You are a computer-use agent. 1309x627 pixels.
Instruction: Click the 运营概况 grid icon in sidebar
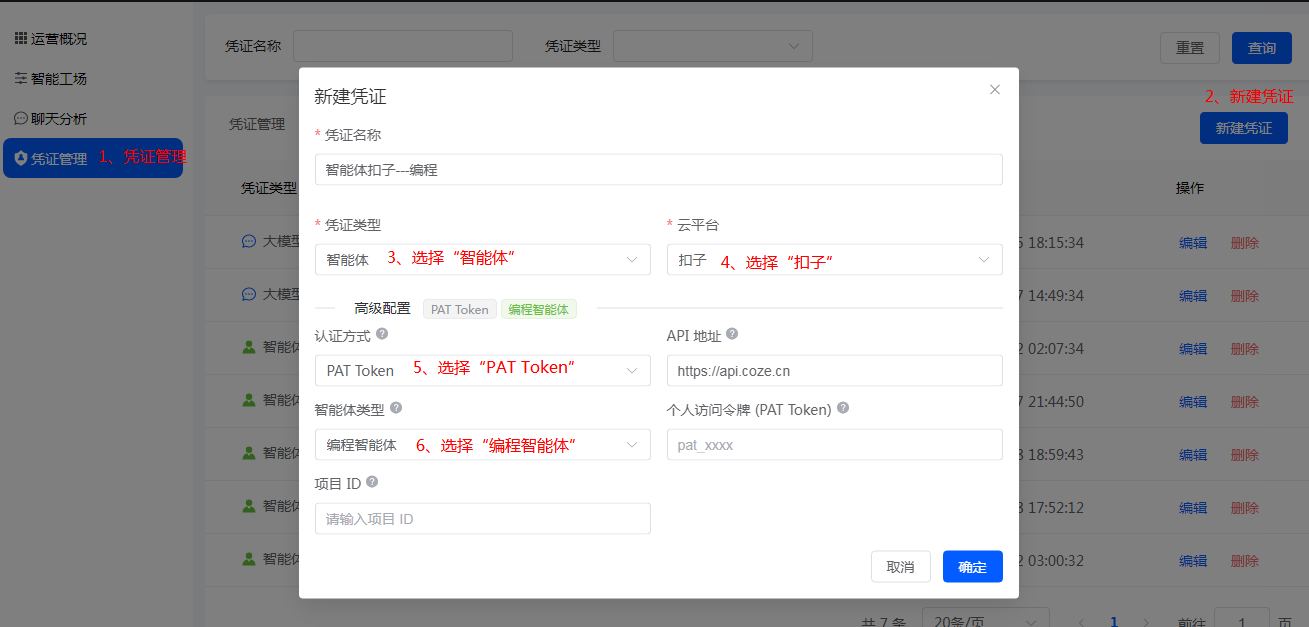coord(20,39)
